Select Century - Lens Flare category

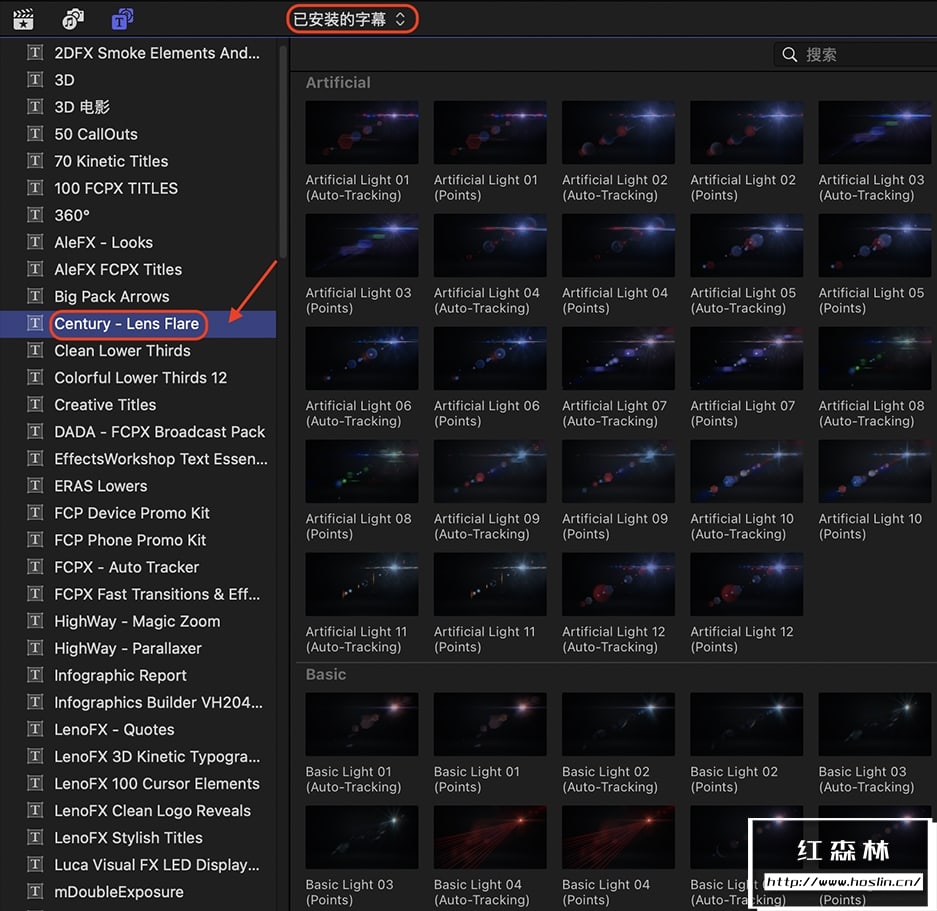click(138, 323)
